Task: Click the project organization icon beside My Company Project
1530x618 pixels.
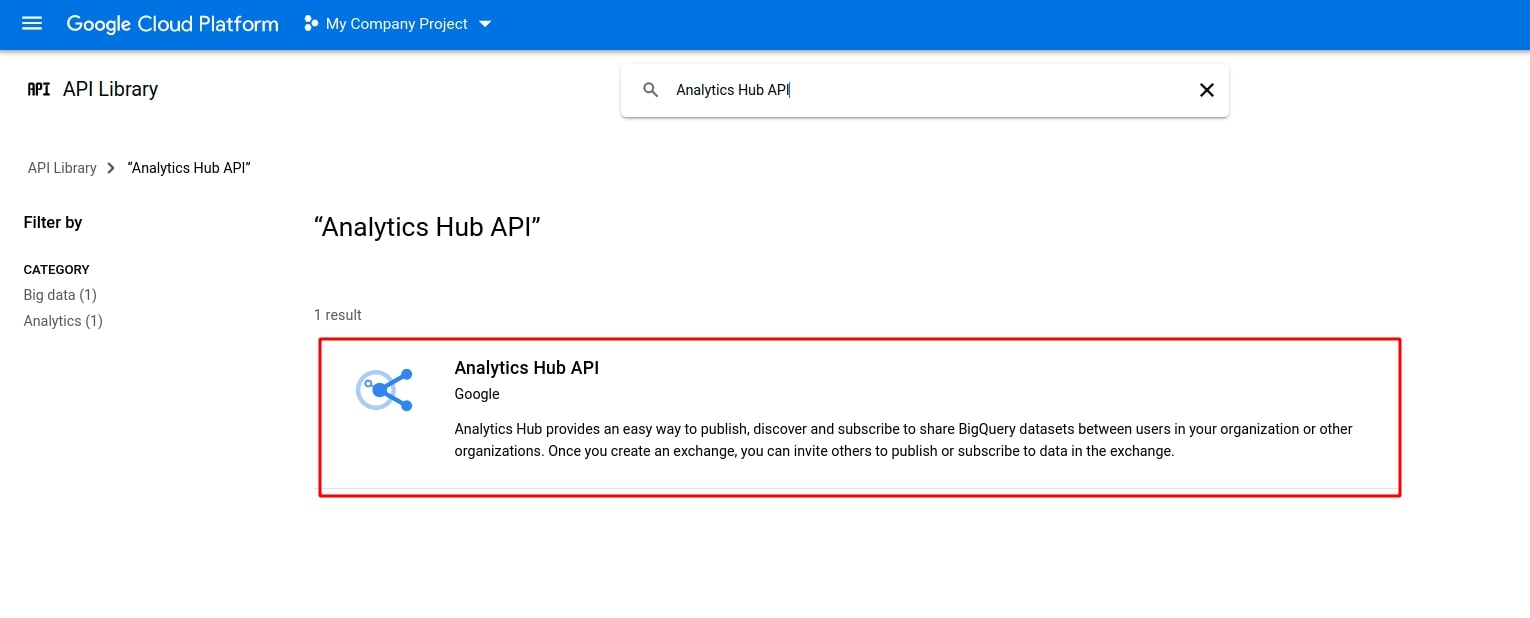Action: (310, 23)
